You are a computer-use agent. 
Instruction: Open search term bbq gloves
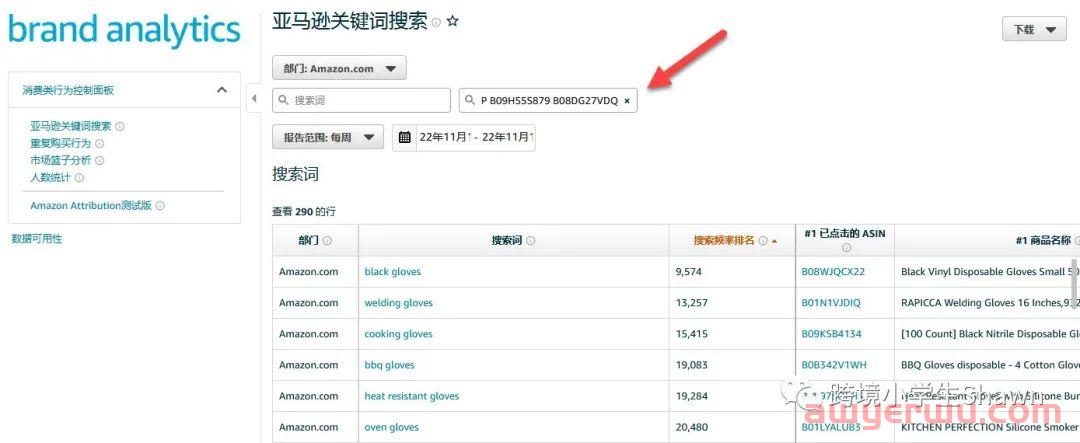(390, 364)
